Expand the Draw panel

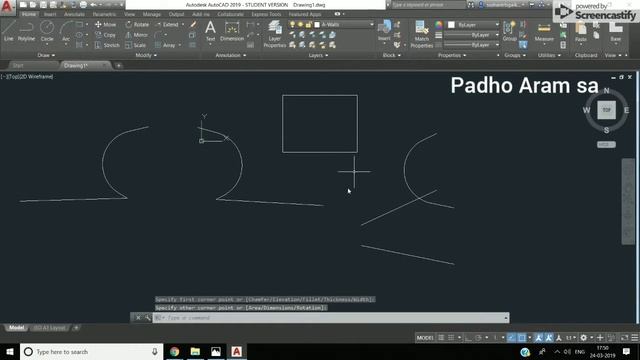pos(46,55)
